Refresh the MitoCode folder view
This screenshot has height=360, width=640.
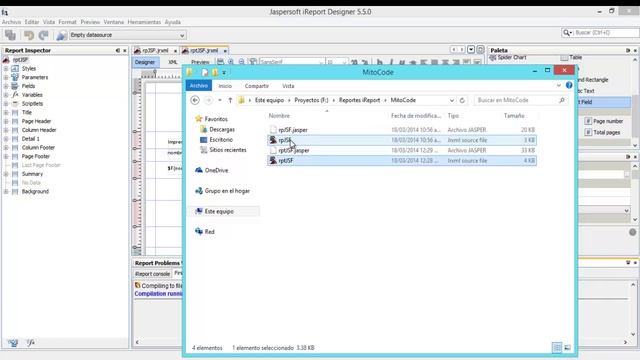click(462, 100)
